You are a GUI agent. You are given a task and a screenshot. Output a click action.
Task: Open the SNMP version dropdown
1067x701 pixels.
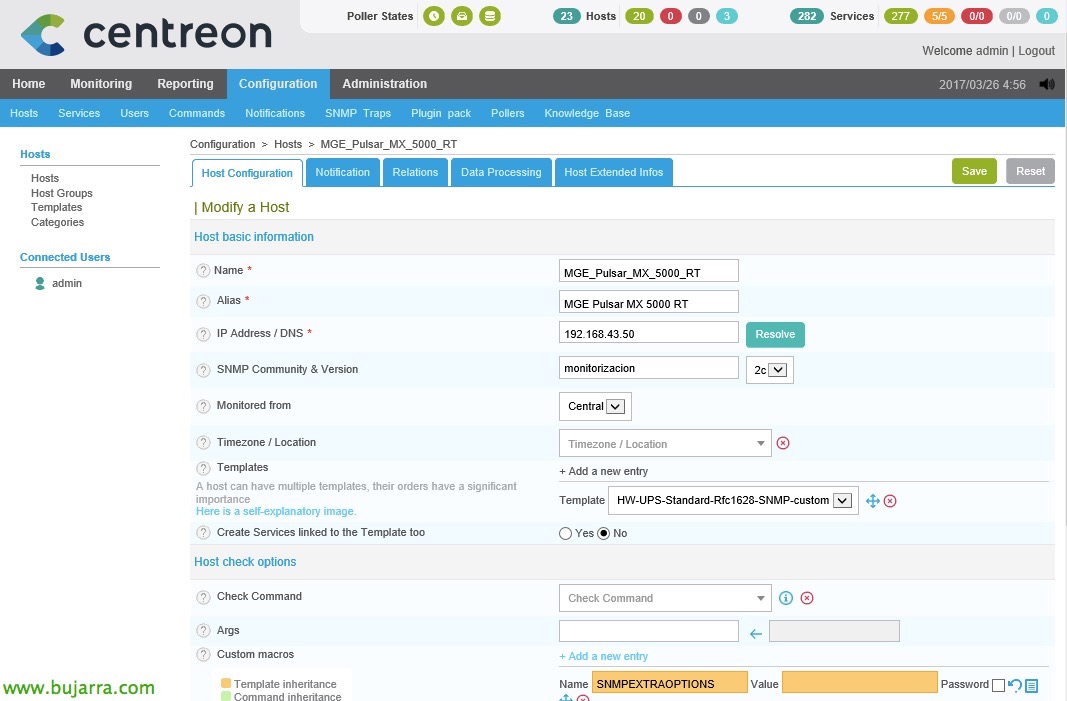click(x=770, y=370)
